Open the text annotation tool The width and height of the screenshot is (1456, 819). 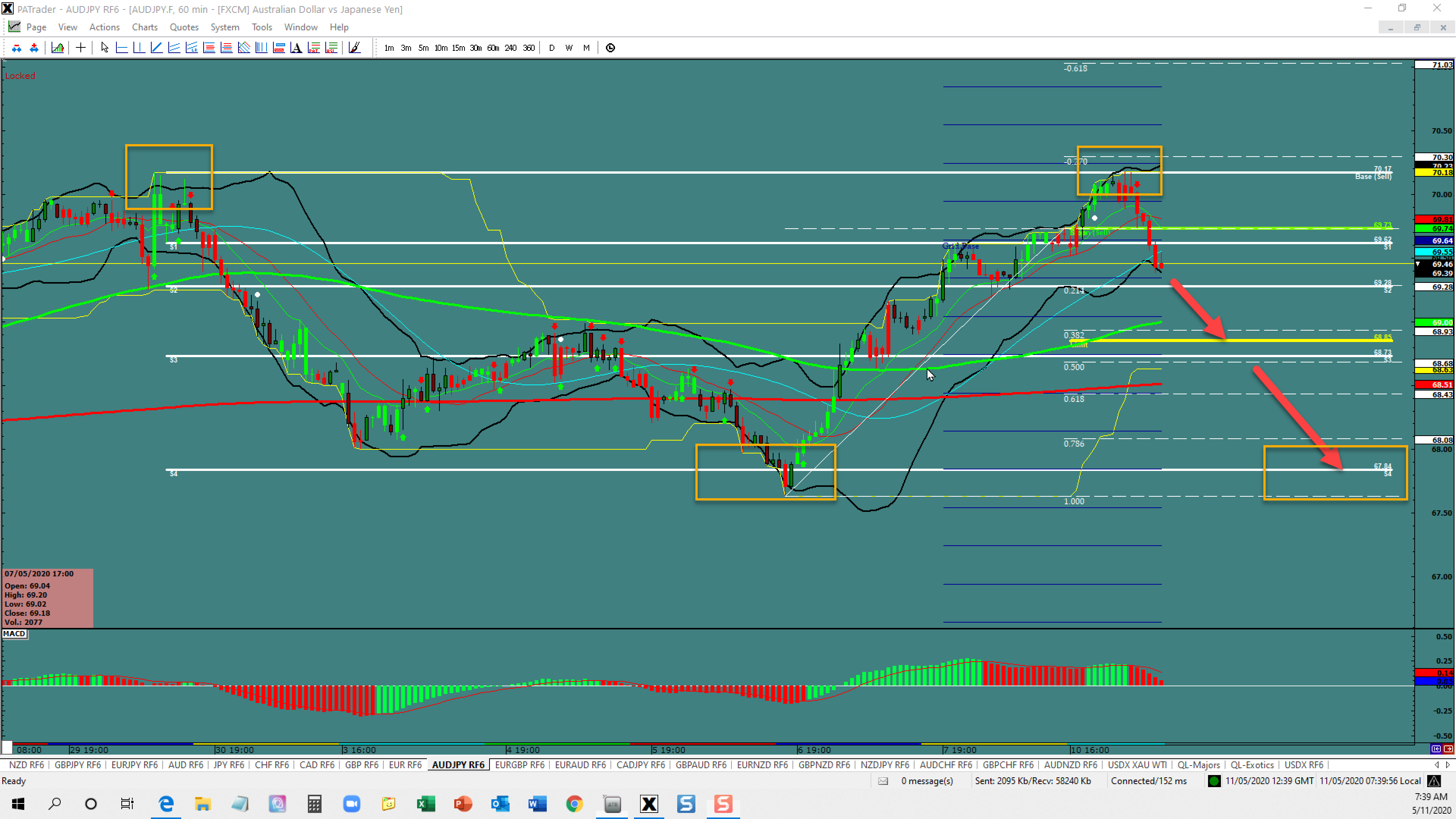pyautogui.click(x=296, y=47)
